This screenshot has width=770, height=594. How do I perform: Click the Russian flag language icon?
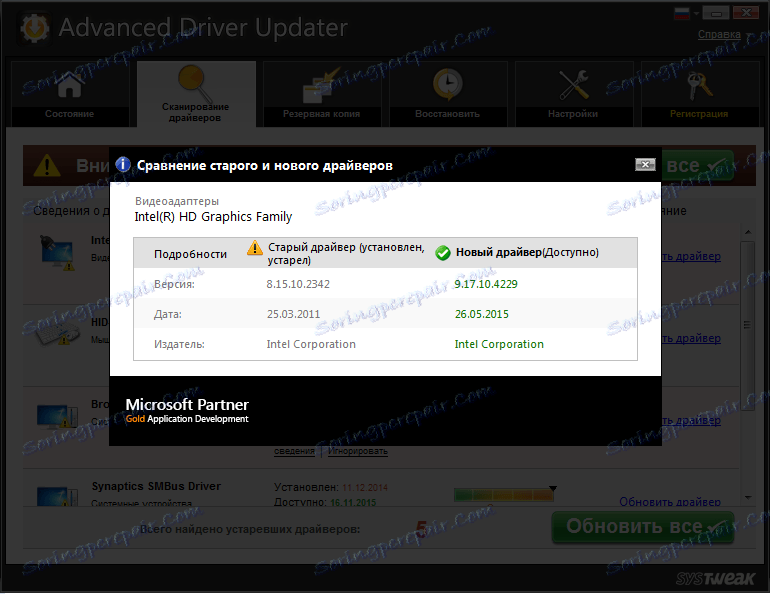[682, 14]
